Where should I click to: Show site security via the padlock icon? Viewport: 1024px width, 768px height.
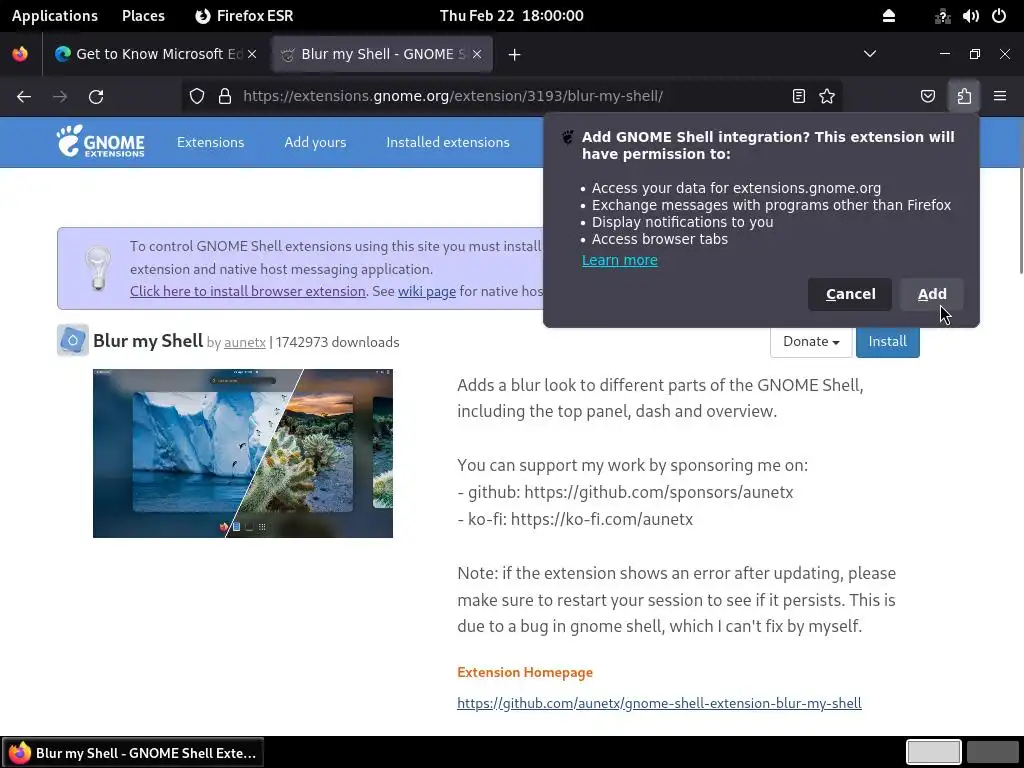tap(225, 97)
